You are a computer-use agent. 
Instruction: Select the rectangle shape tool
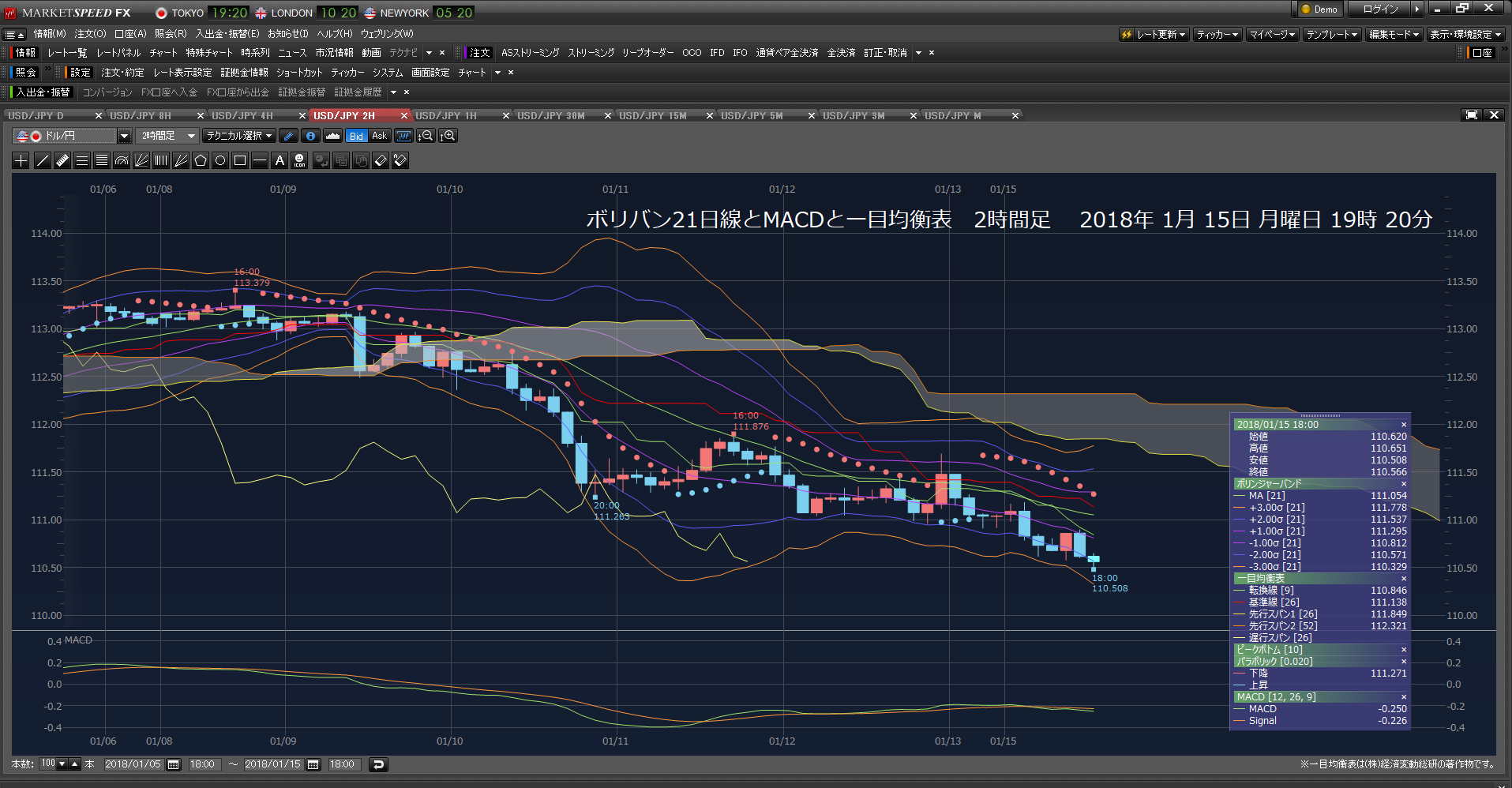click(x=239, y=160)
